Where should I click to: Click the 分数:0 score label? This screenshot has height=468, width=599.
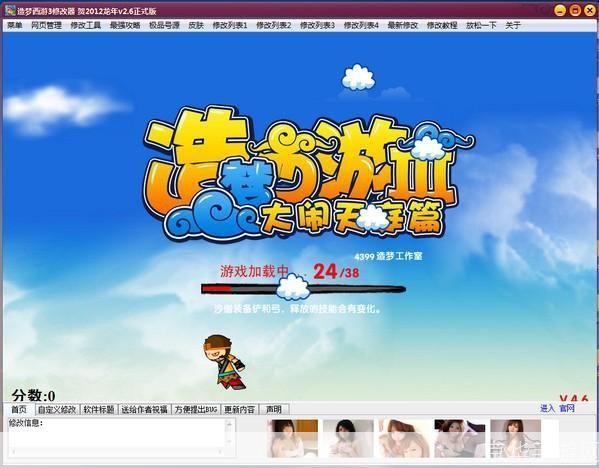tap(33, 395)
